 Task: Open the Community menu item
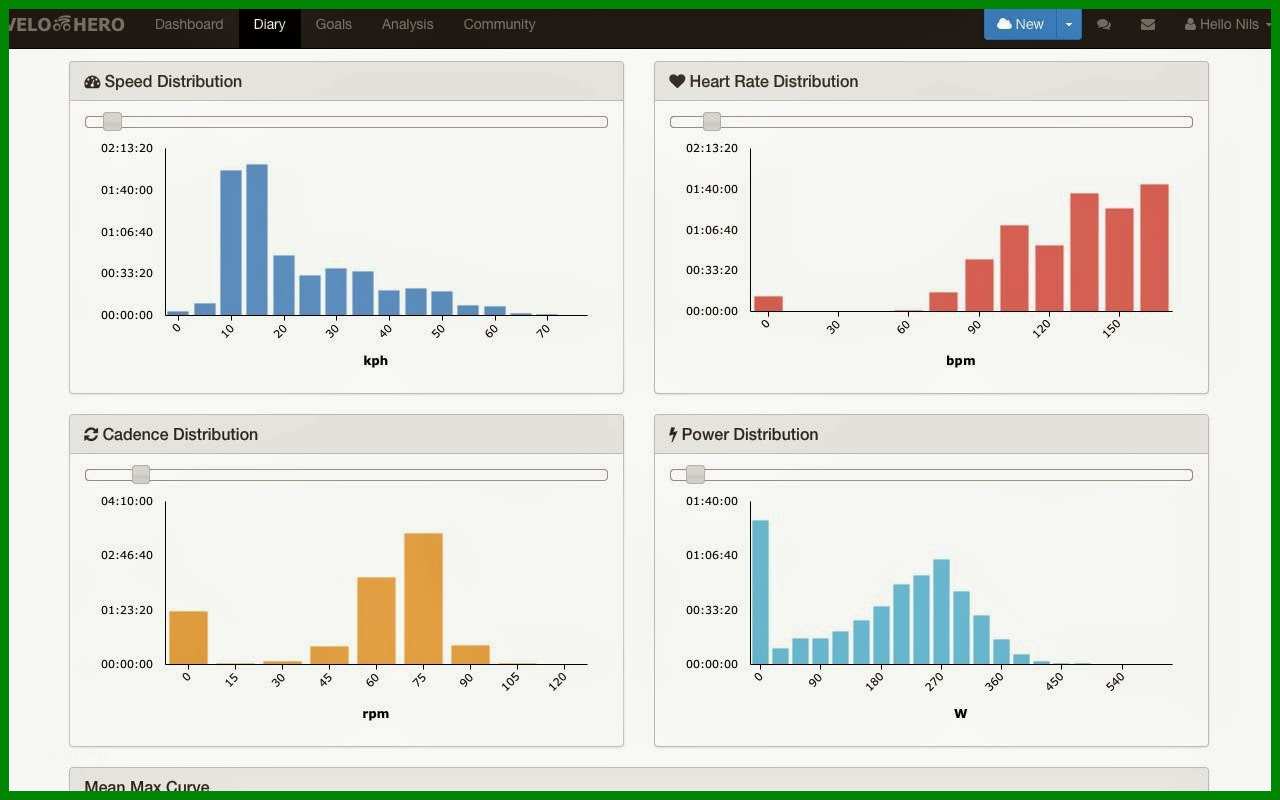[x=499, y=24]
